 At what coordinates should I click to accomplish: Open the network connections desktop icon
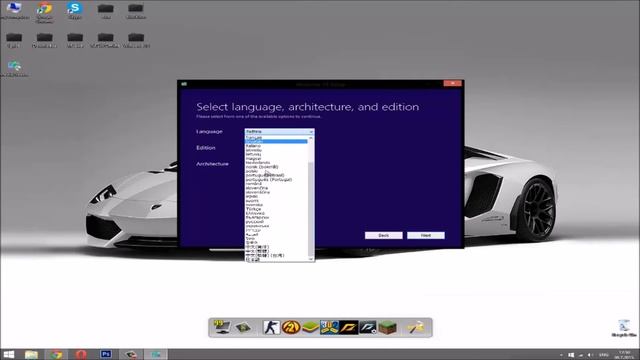[14, 69]
